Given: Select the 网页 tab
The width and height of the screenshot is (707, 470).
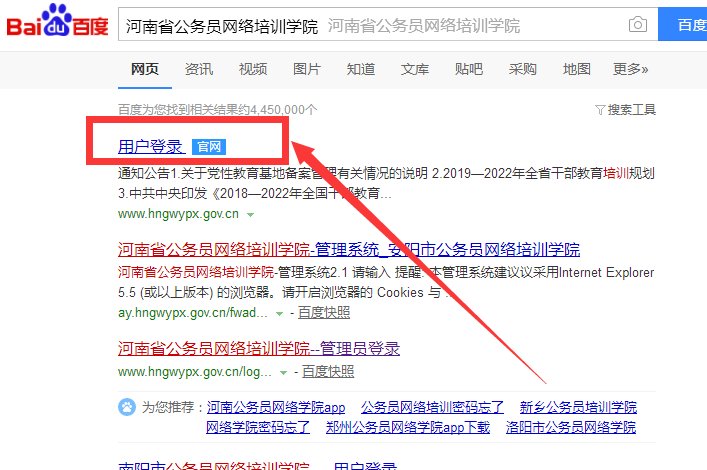Looking at the screenshot, I should pos(145,69).
